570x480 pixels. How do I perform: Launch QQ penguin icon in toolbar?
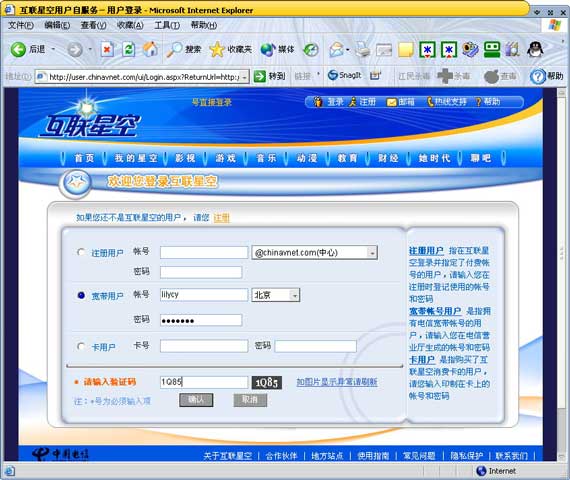tap(535, 49)
